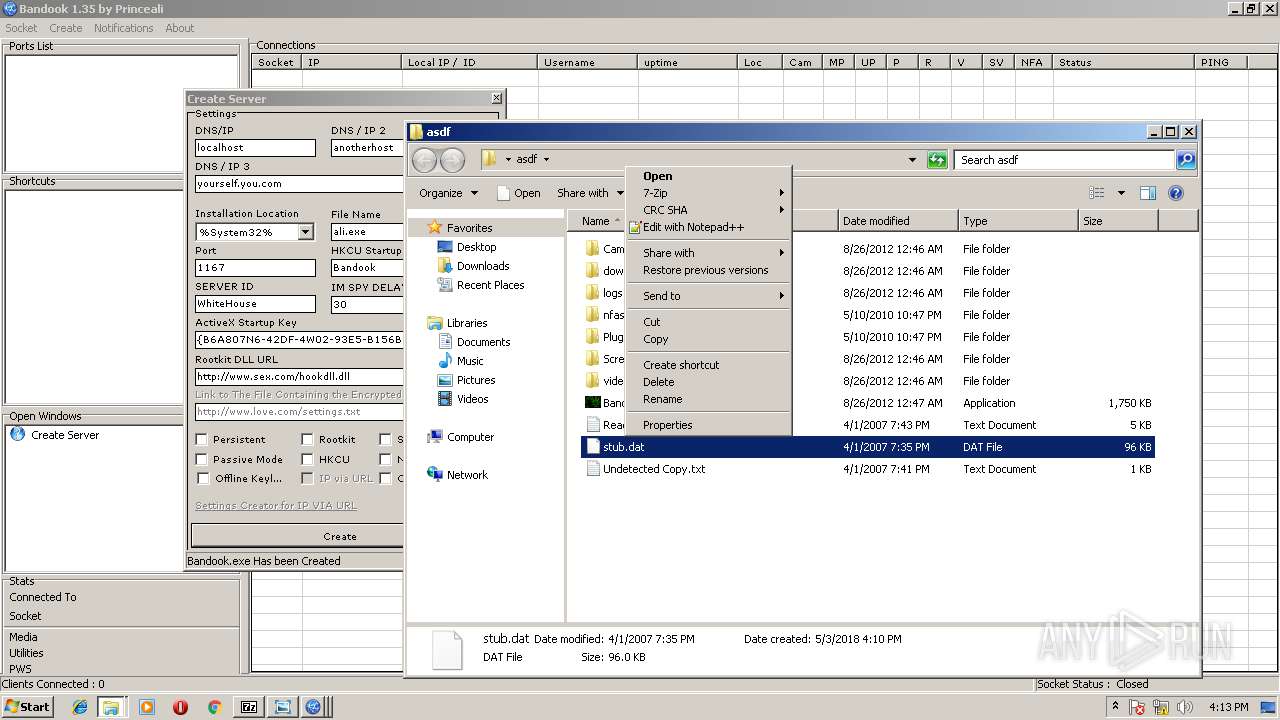Image resolution: width=1280 pixels, height=720 pixels.
Task: Select Computer in the navigation pane
Action: point(470,437)
